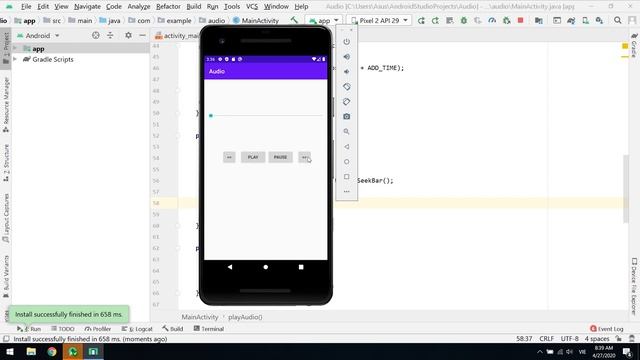Stop the running app with red square
The image size is (640, 360).
pos(520,20)
